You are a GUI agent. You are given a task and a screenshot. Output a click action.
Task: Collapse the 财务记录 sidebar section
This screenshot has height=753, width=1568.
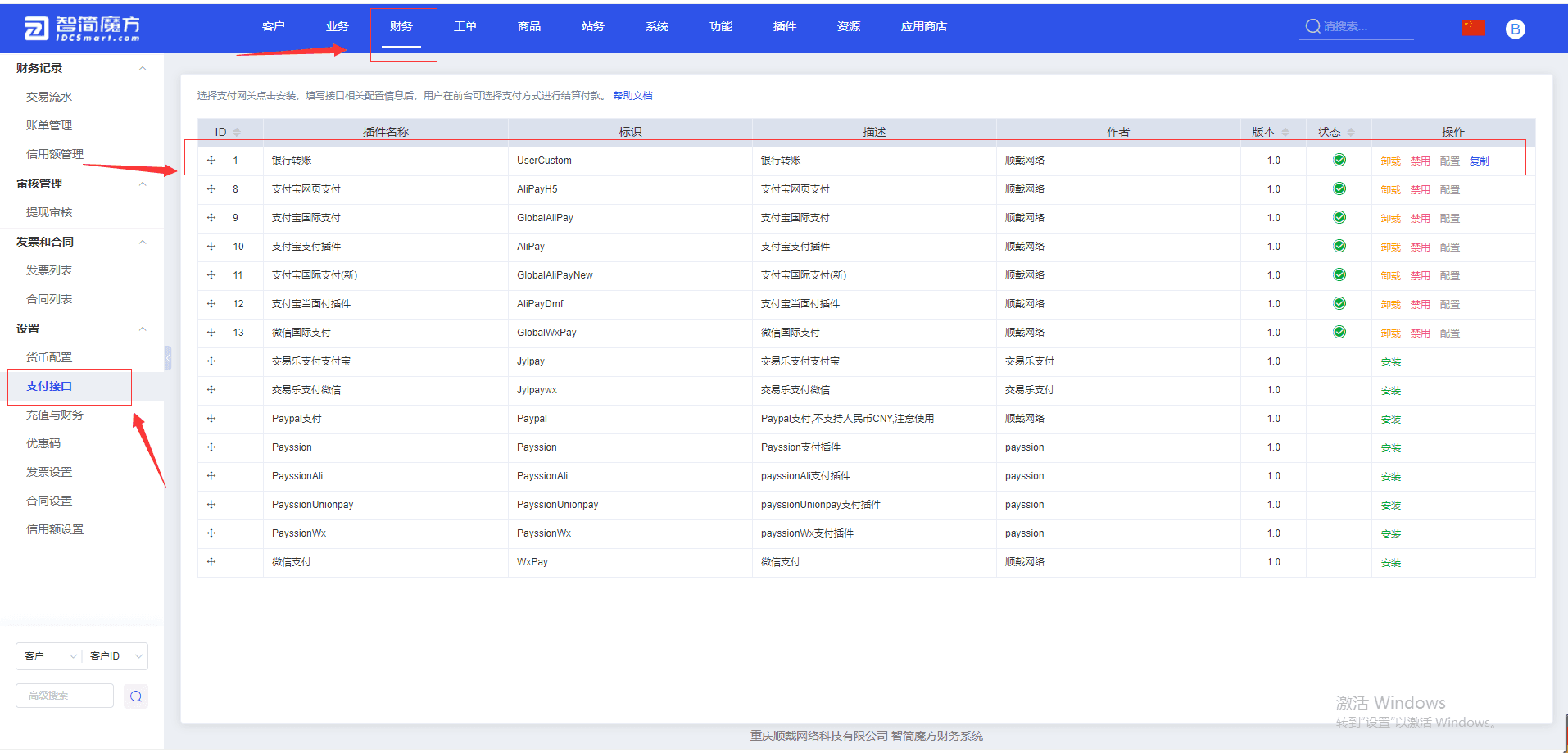pyautogui.click(x=143, y=68)
